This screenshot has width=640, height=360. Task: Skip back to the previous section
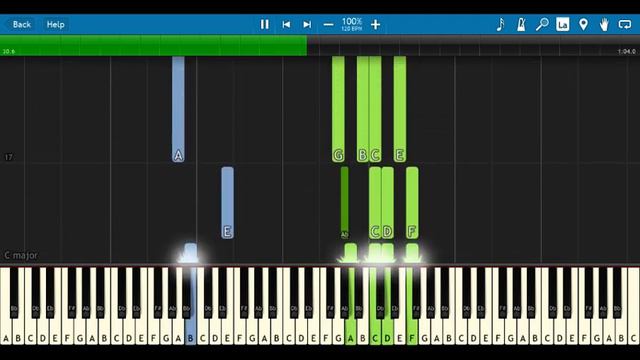tap(286, 24)
